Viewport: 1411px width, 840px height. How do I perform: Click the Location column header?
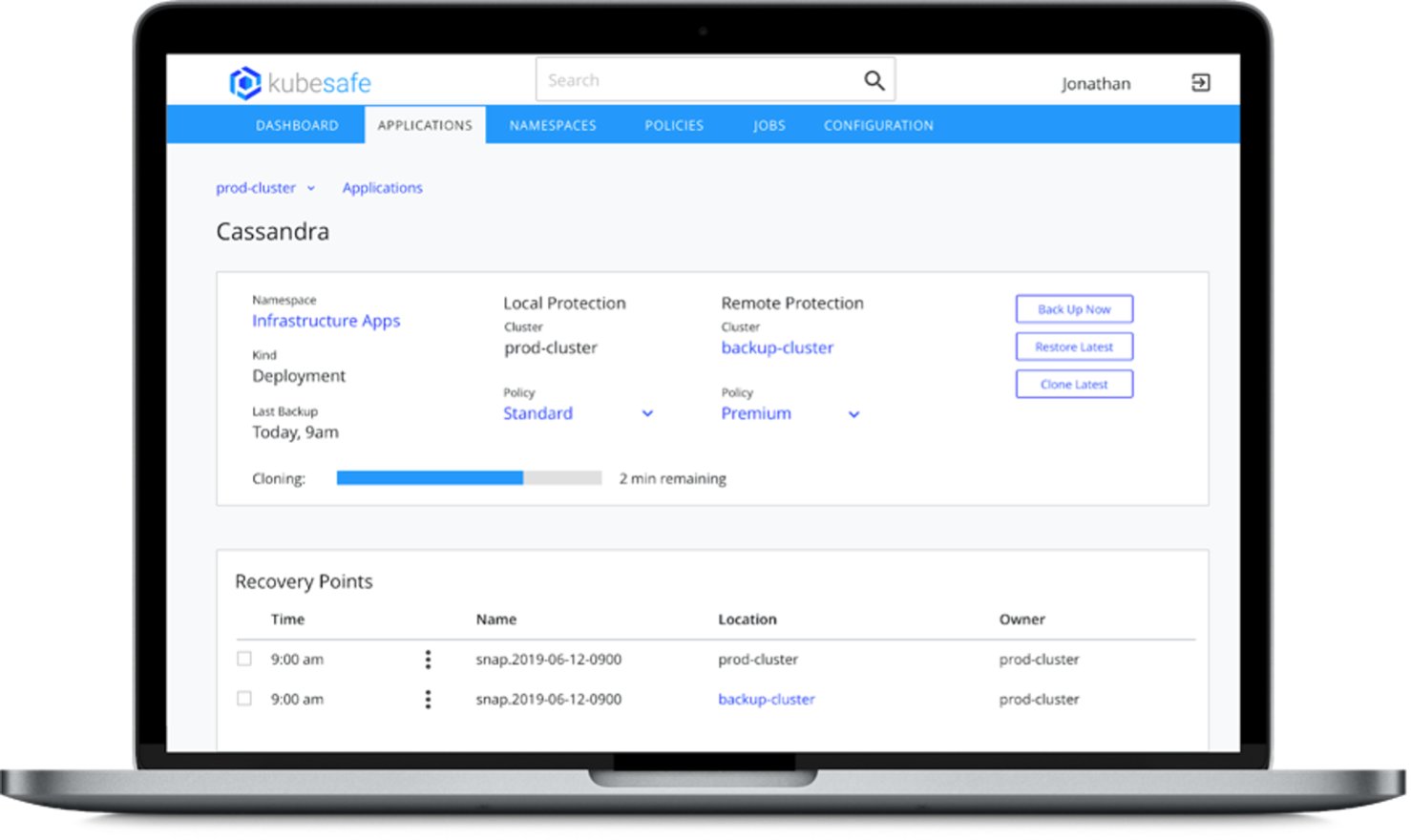click(748, 619)
